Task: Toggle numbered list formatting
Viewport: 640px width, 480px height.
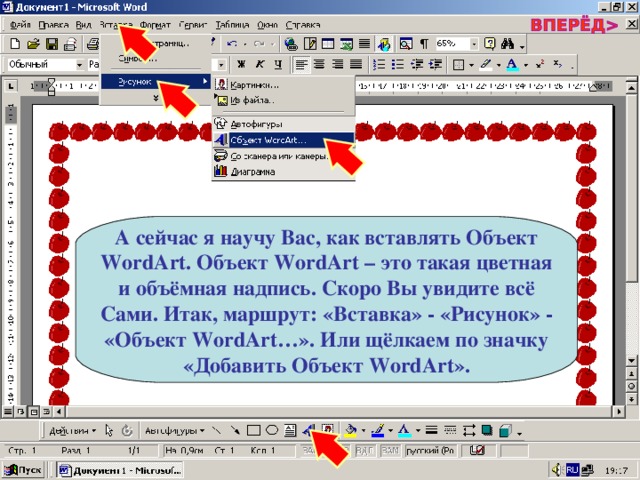Action: 379,64
